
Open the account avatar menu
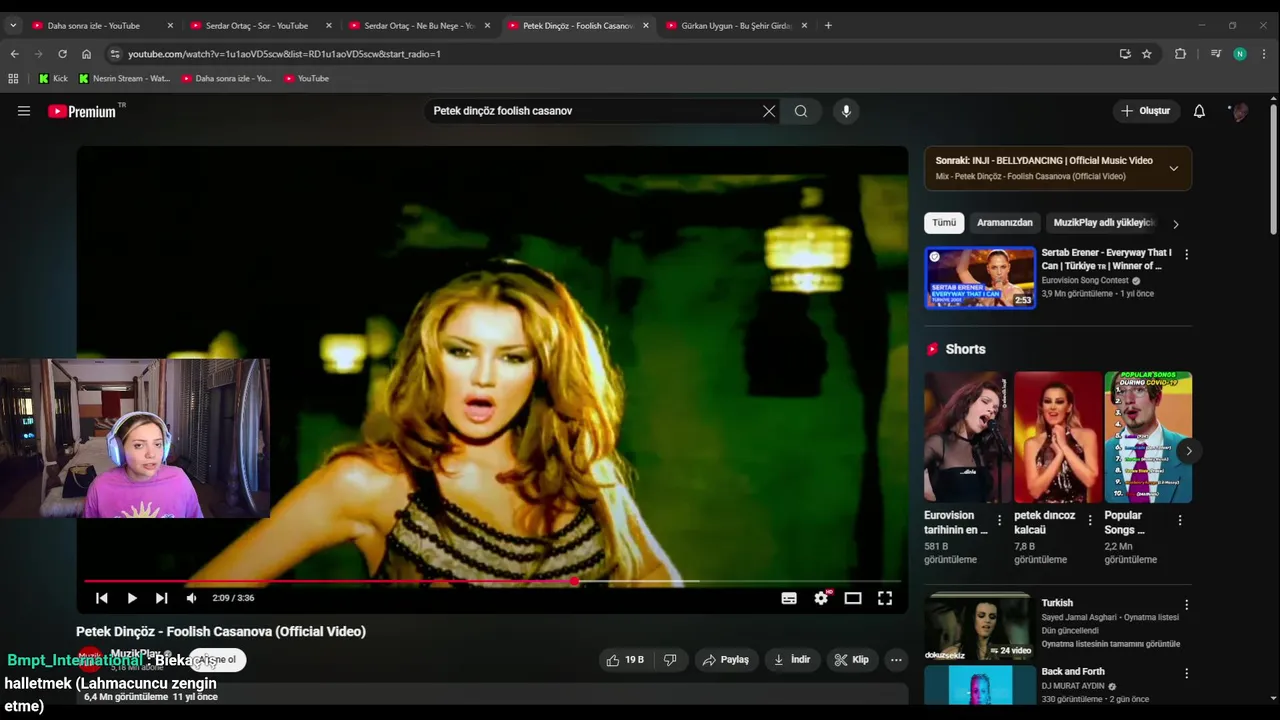click(1239, 111)
